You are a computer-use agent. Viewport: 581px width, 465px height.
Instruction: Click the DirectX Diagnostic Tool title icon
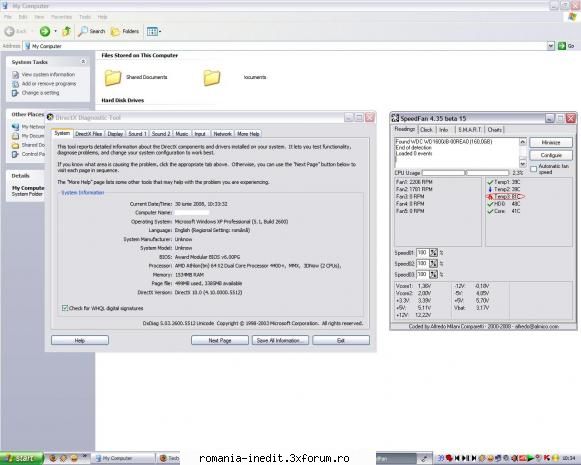(50, 117)
